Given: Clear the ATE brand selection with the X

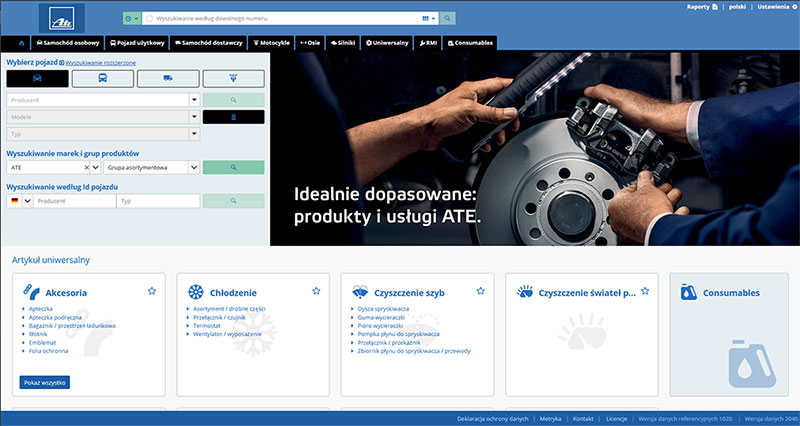Looking at the screenshot, I should pos(86,167).
